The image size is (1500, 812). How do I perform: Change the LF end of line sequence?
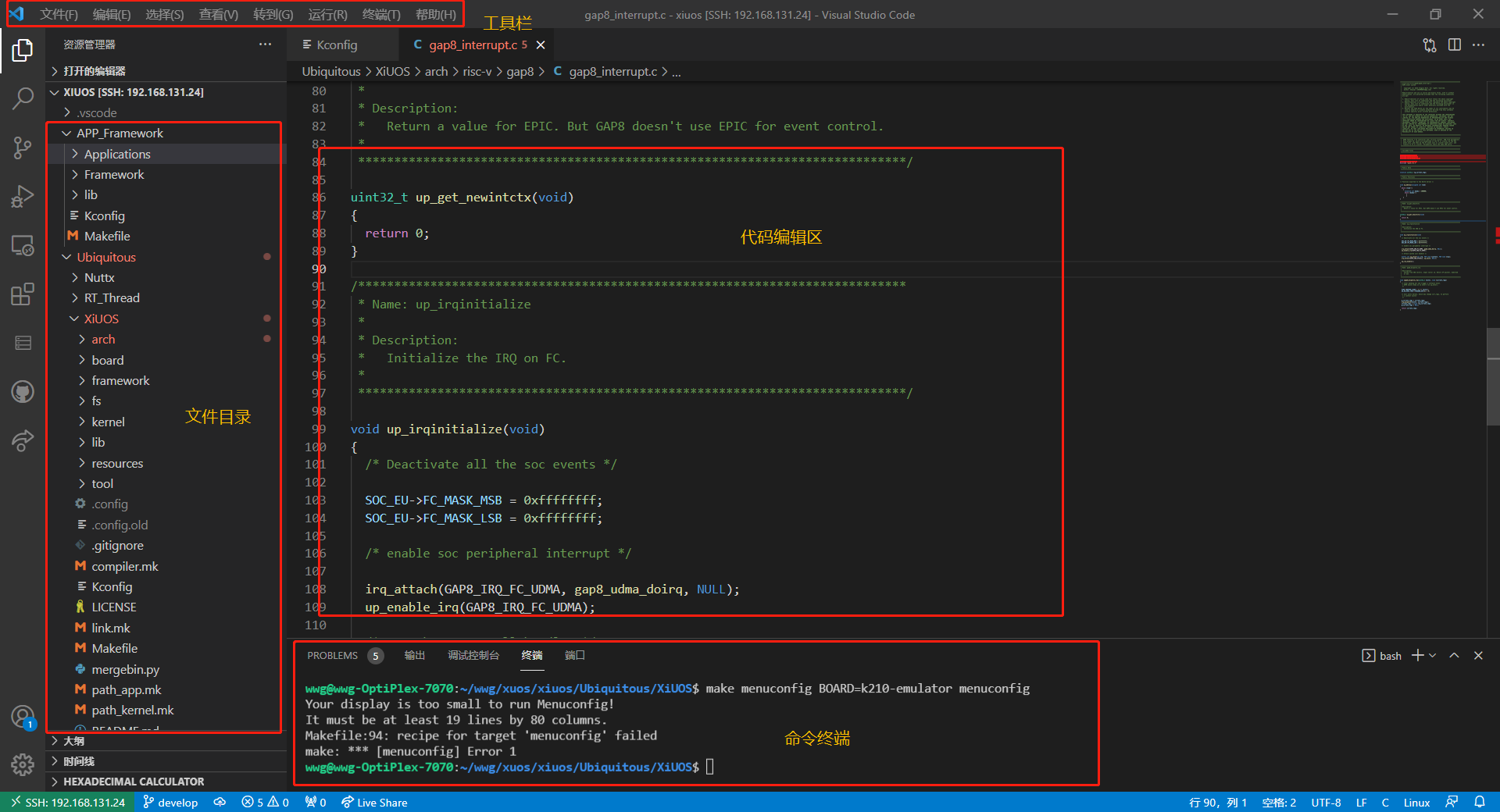[1362, 803]
